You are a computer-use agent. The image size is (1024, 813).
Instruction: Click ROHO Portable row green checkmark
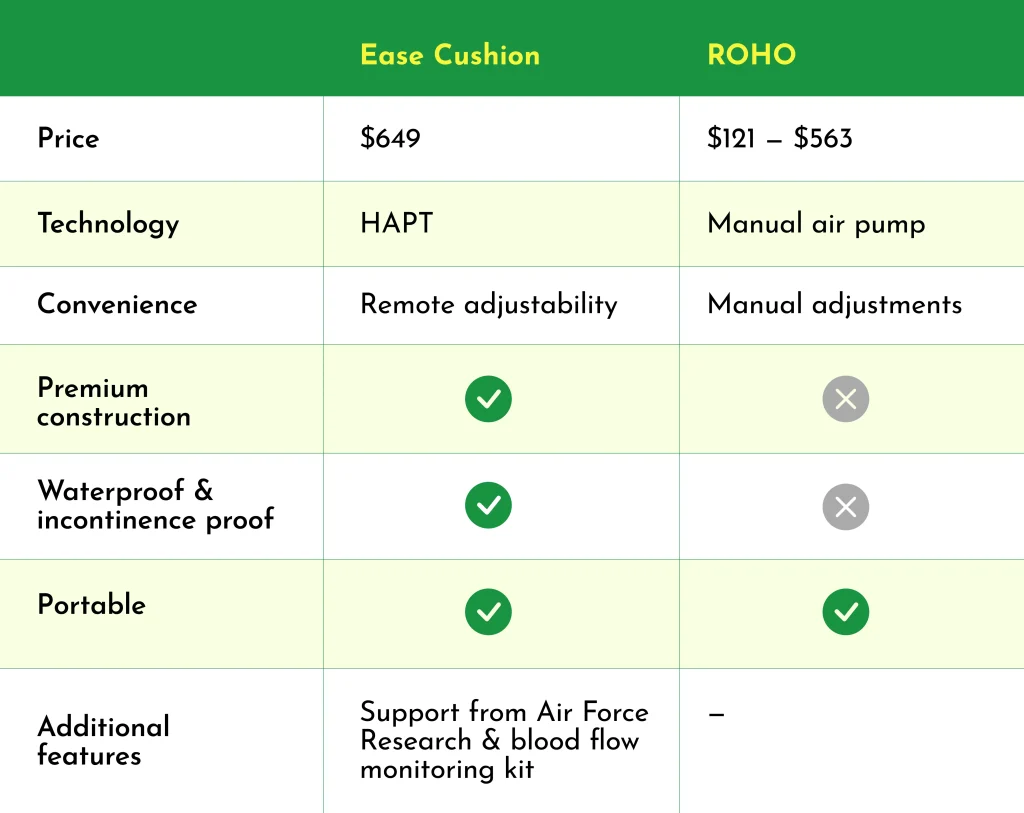pyautogui.click(x=845, y=612)
